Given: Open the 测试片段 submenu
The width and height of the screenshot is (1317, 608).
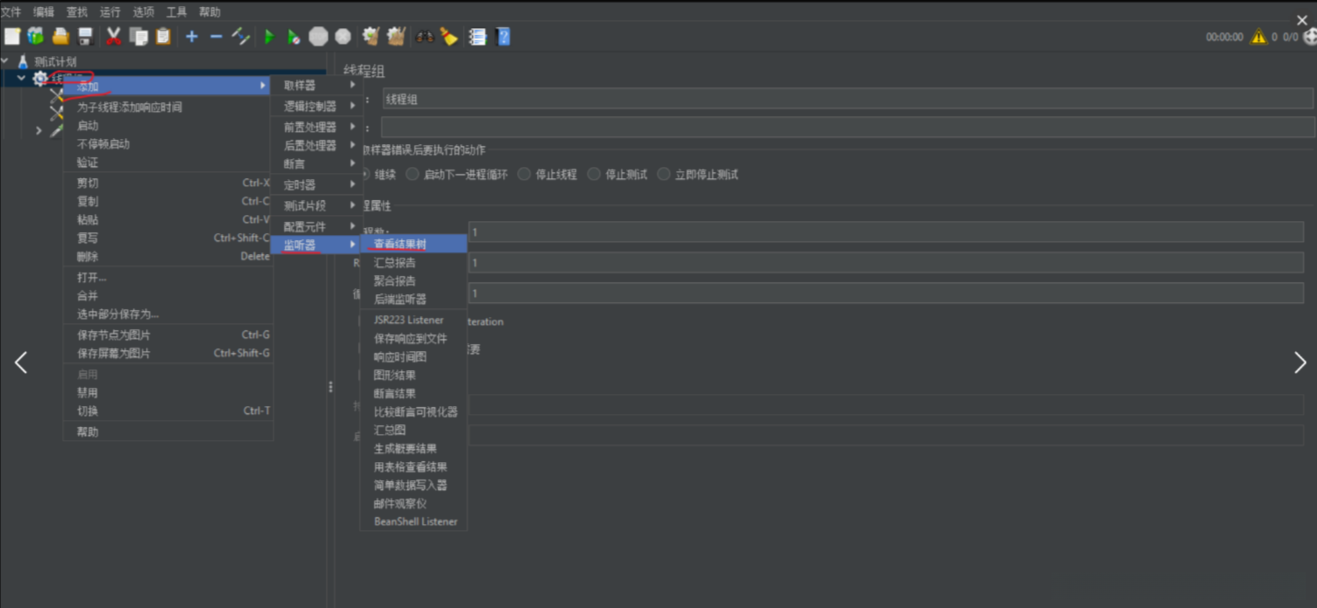Looking at the screenshot, I should coord(317,206).
